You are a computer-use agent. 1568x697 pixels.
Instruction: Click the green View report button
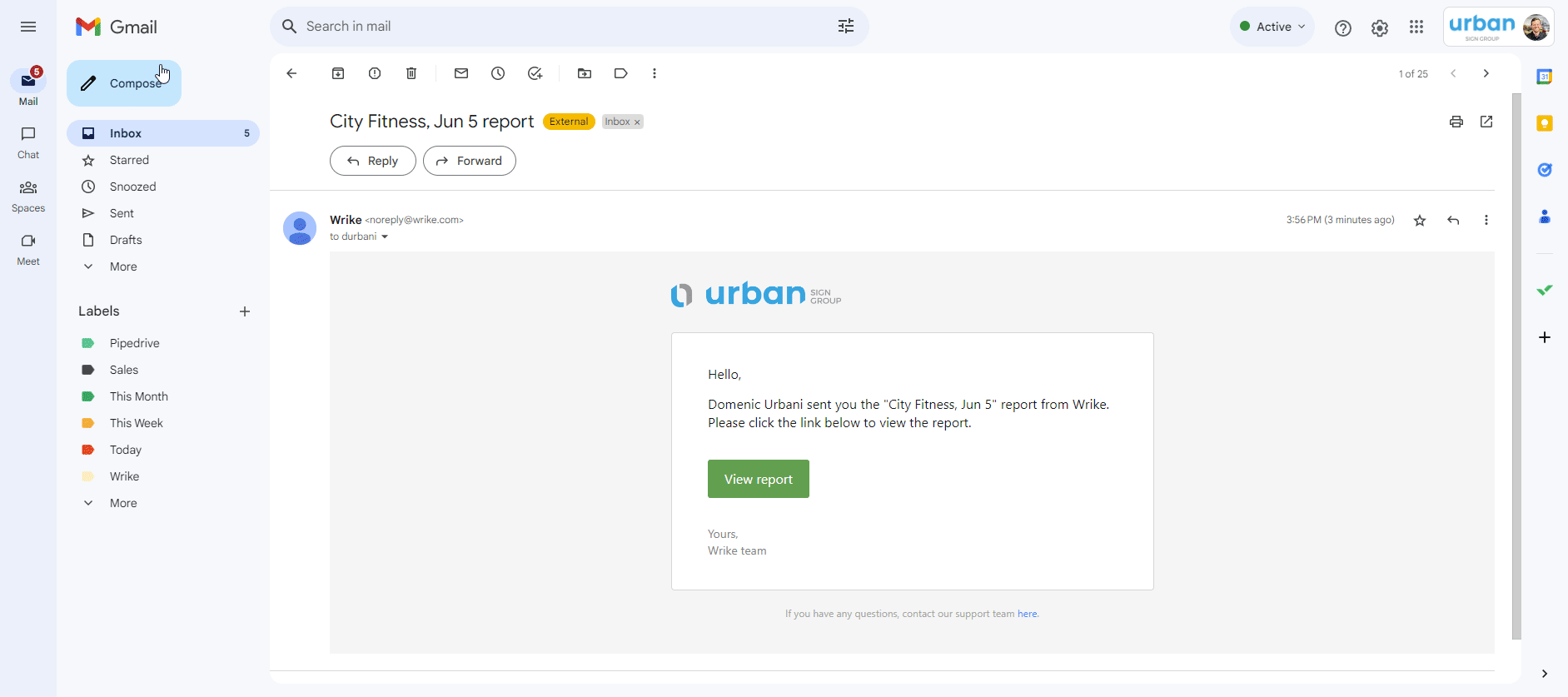point(759,479)
